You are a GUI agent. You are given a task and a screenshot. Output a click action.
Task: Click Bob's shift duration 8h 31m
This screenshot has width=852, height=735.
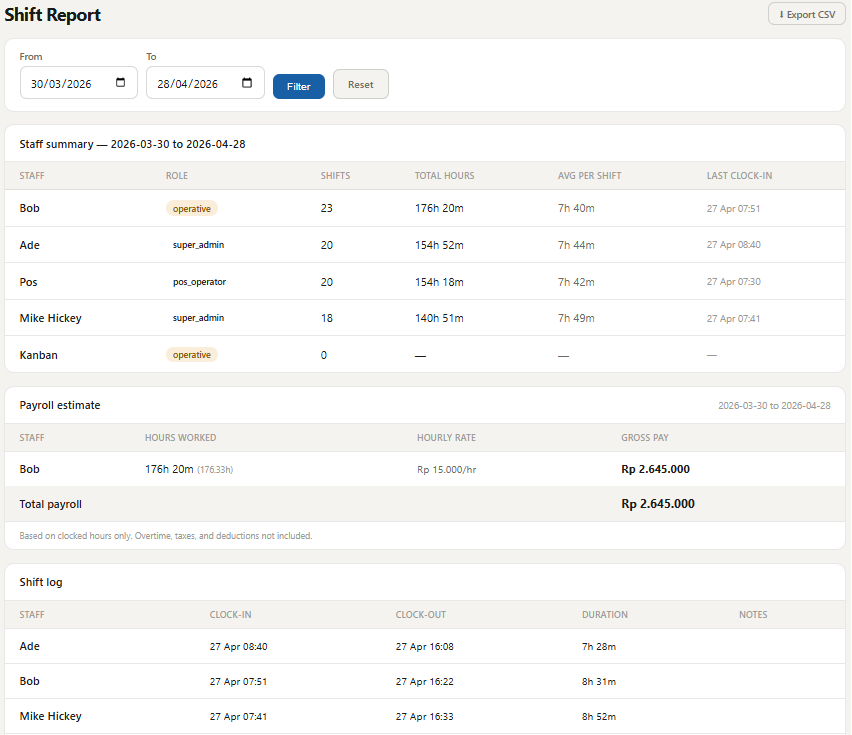click(x=599, y=681)
